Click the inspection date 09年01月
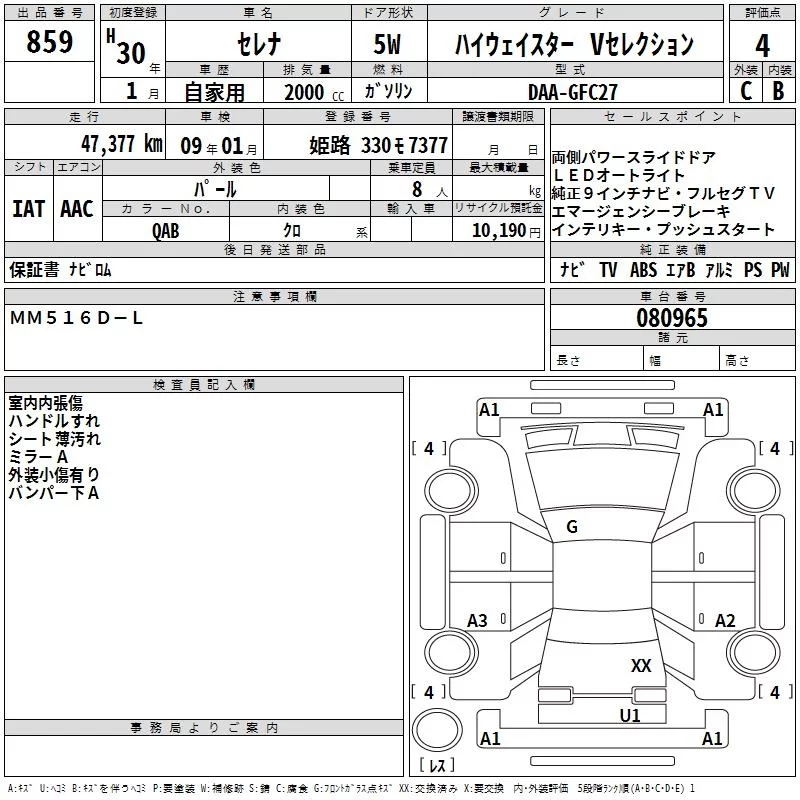This screenshot has height=800, width=800. click(x=219, y=146)
